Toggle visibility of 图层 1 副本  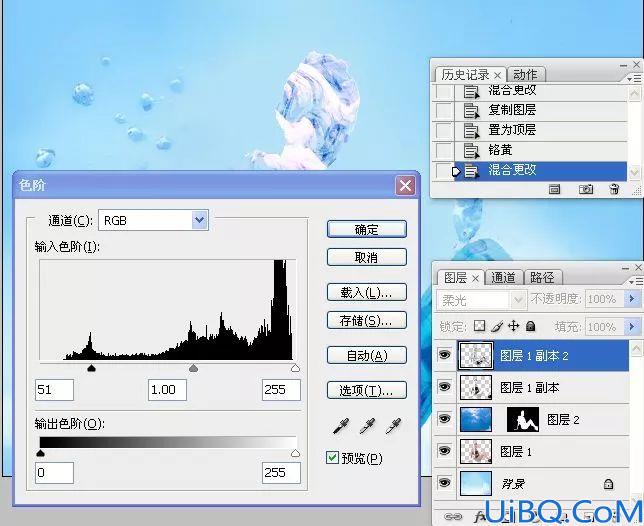point(445,387)
